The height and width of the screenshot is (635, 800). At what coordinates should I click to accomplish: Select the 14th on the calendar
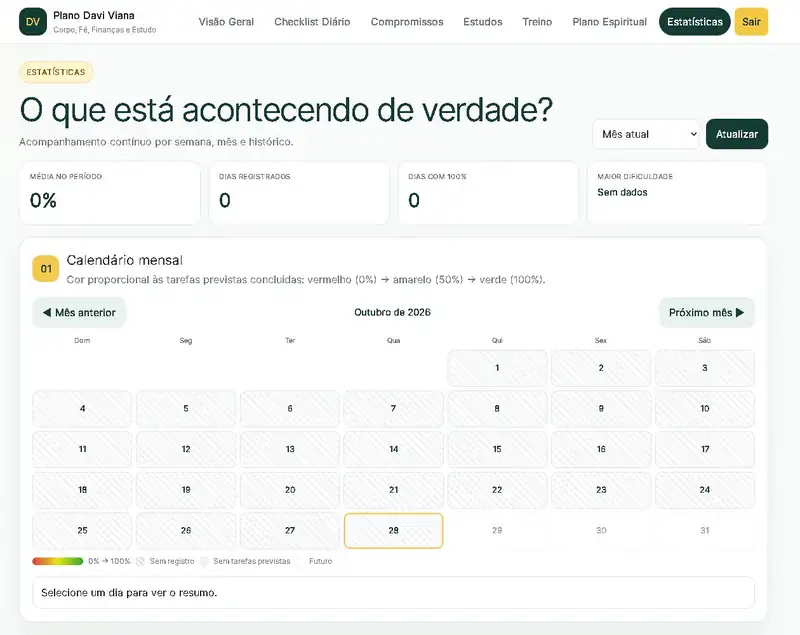[393, 449]
